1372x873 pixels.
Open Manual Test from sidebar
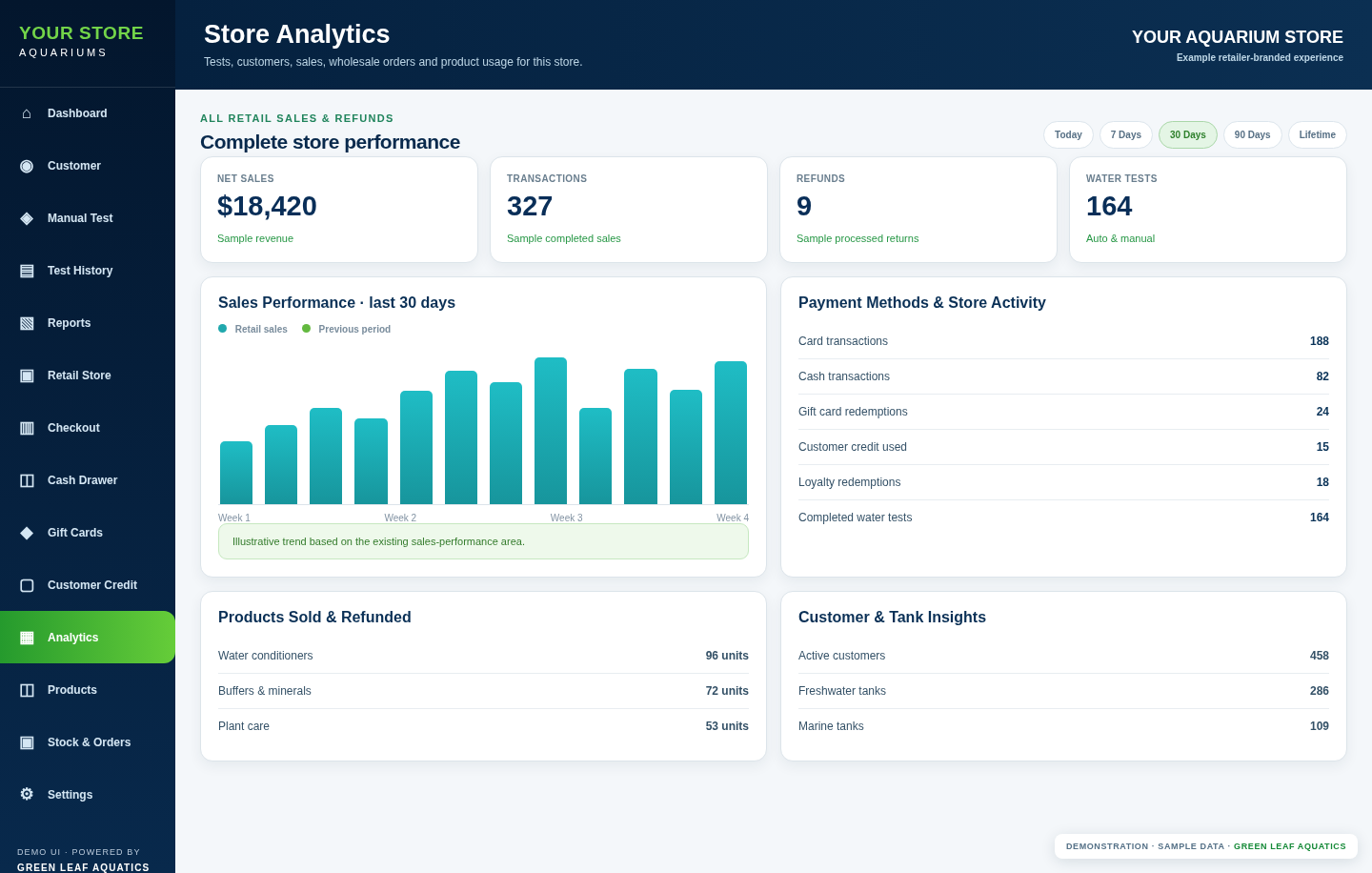[88, 218]
